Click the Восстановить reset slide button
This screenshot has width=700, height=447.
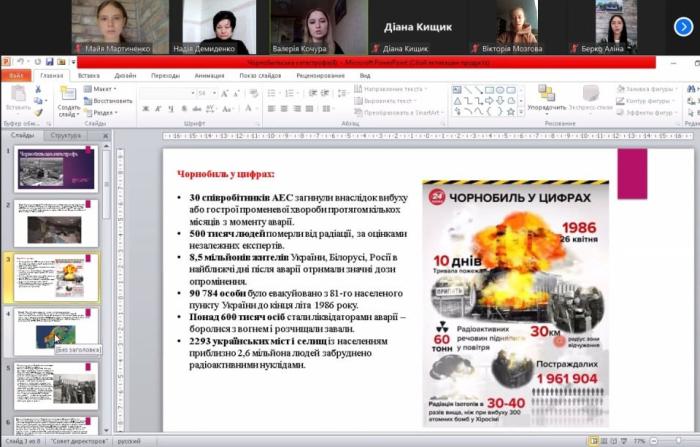click(x=108, y=100)
